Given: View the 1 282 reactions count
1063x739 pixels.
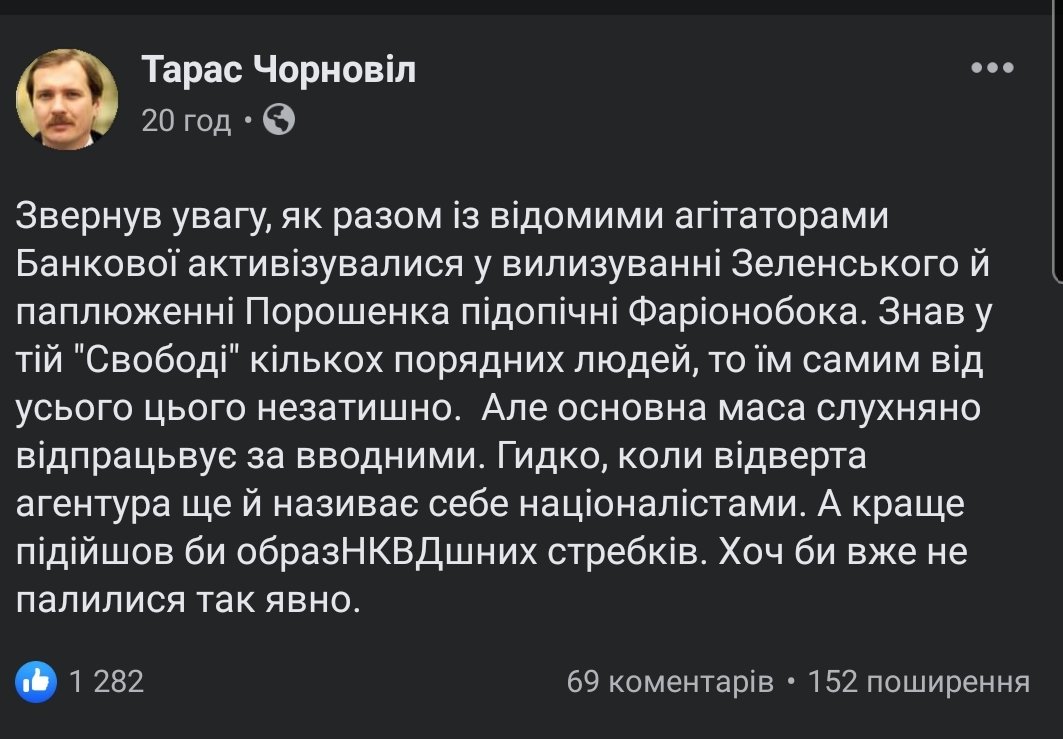Looking at the screenshot, I should point(107,682).
